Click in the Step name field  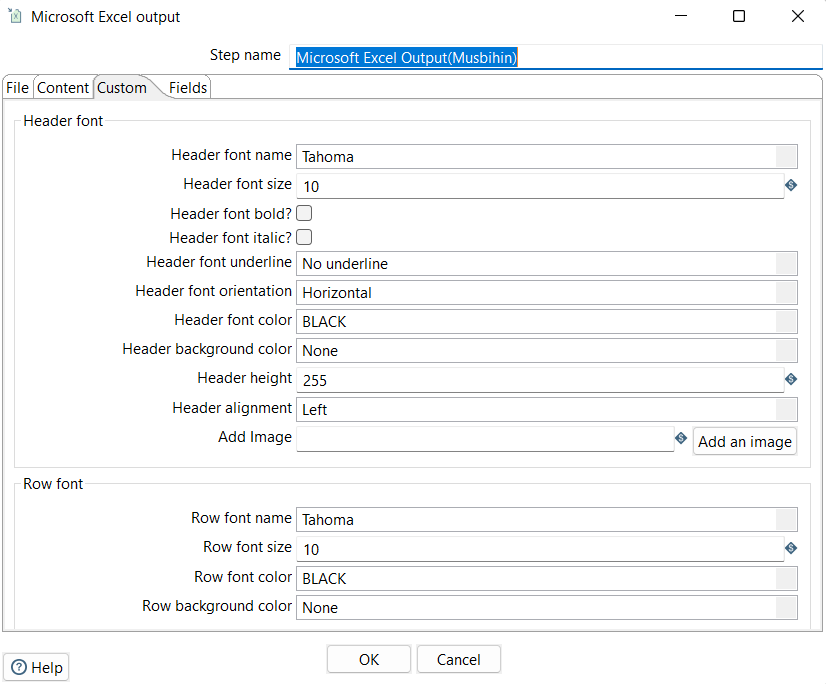(x=556, y=57)
